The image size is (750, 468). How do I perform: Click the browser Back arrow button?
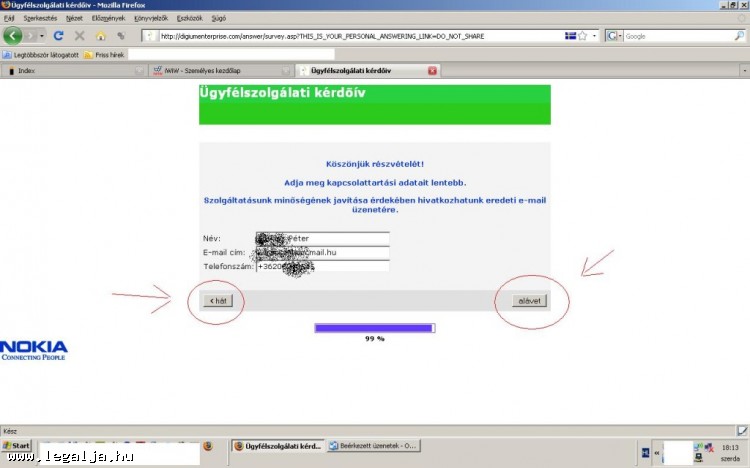(13, 35)
